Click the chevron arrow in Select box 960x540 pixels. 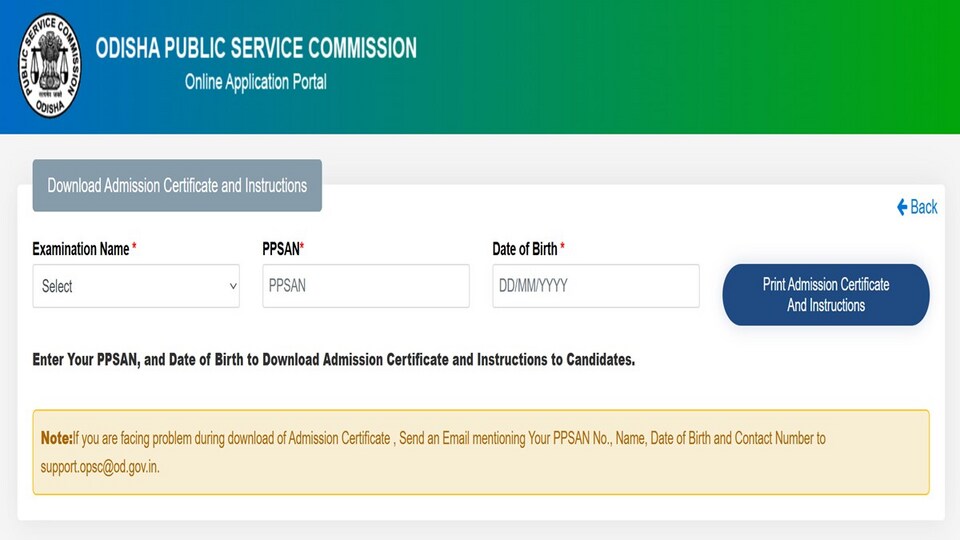[x=233, y=286]
